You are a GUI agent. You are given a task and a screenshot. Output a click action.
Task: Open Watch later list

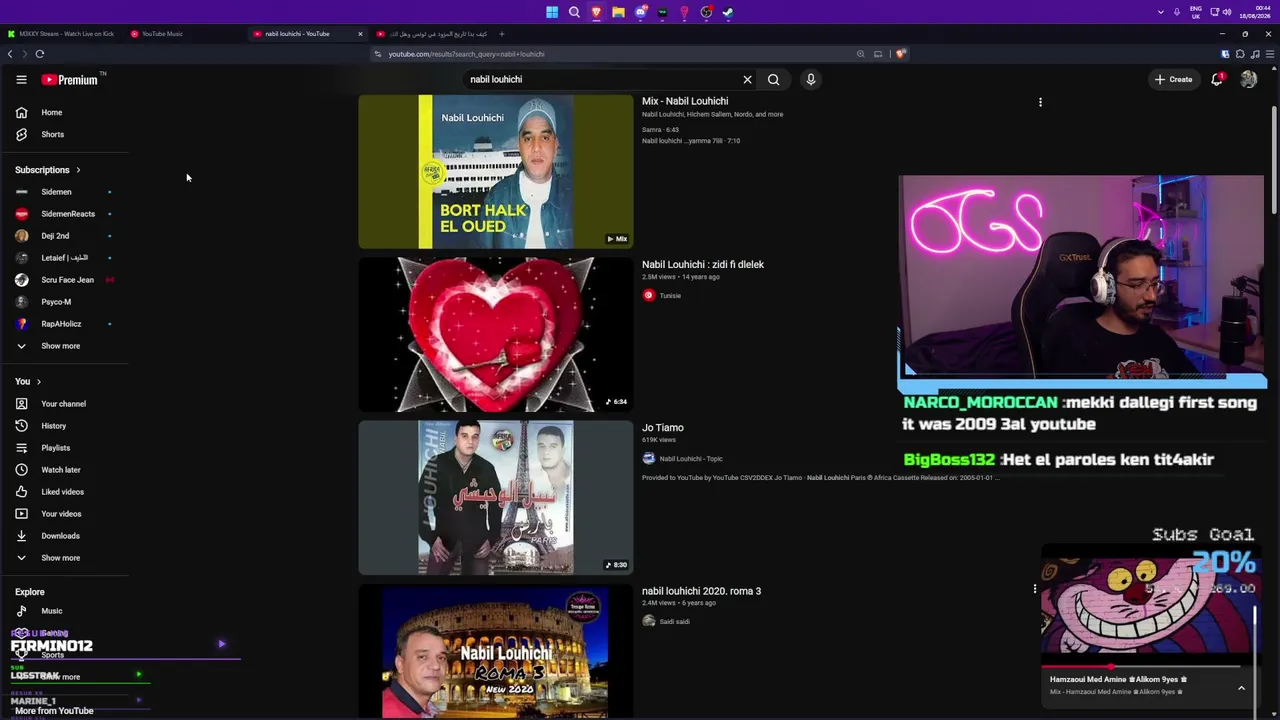pyautogui.click(x=48, y=470)
